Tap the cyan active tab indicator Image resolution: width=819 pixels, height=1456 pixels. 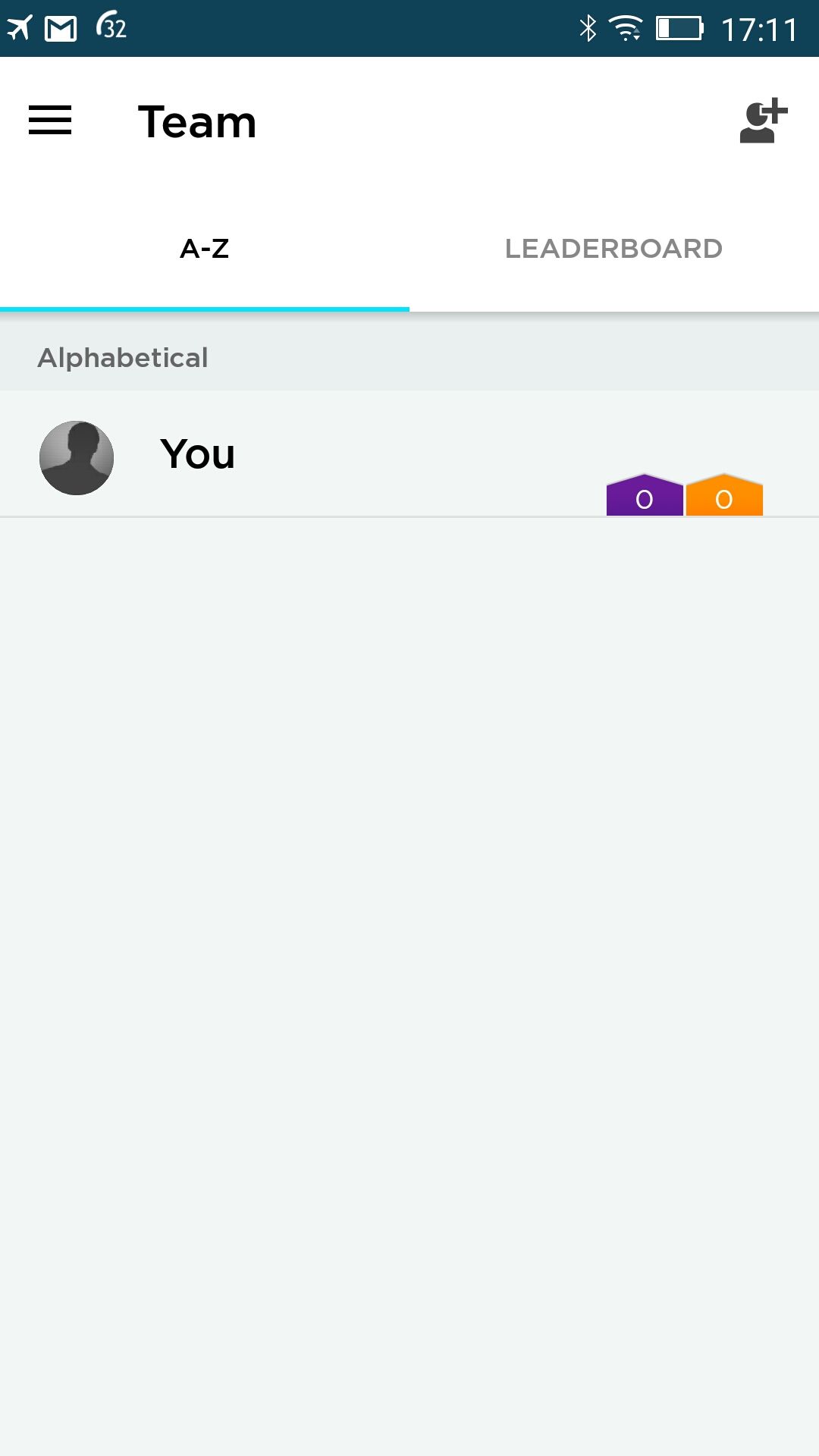coord(205,309)
